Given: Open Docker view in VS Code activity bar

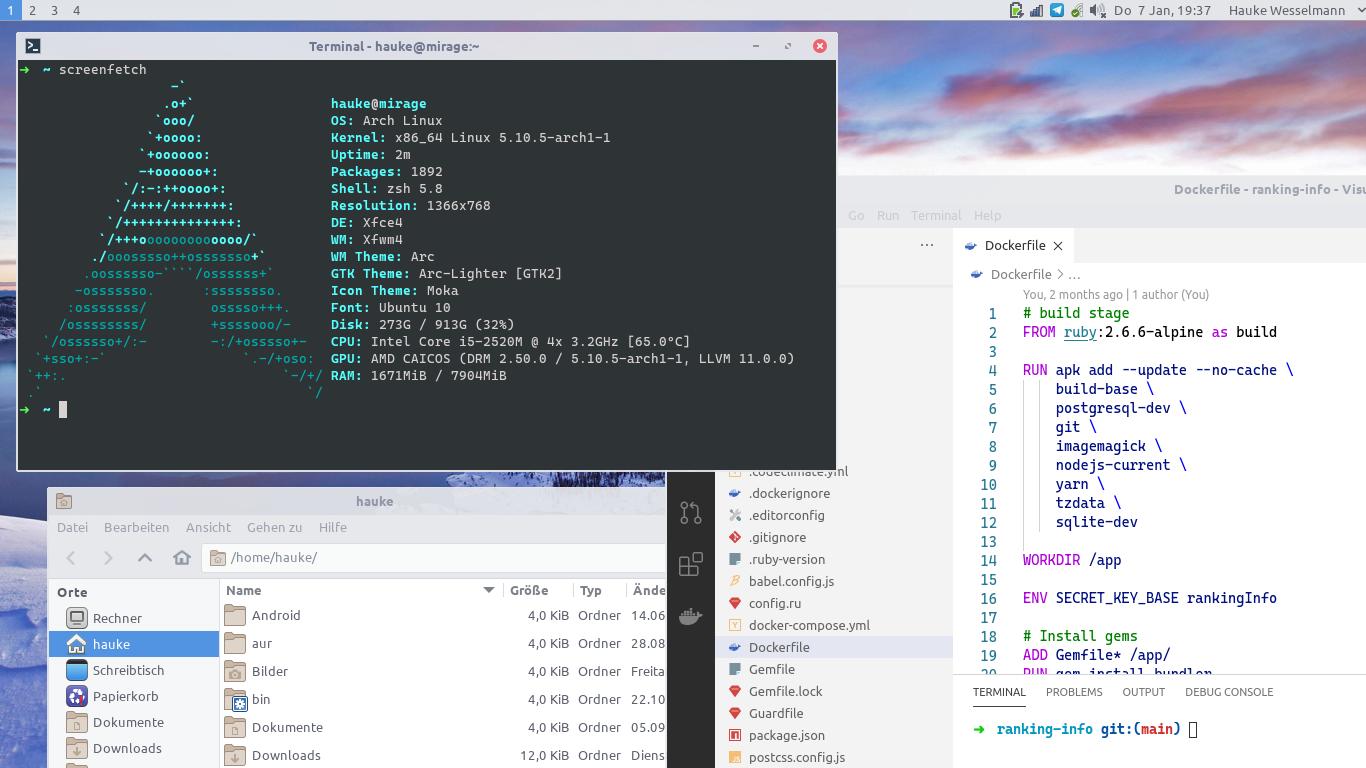Looking at the screenshot, I should [x=691, y=617].
